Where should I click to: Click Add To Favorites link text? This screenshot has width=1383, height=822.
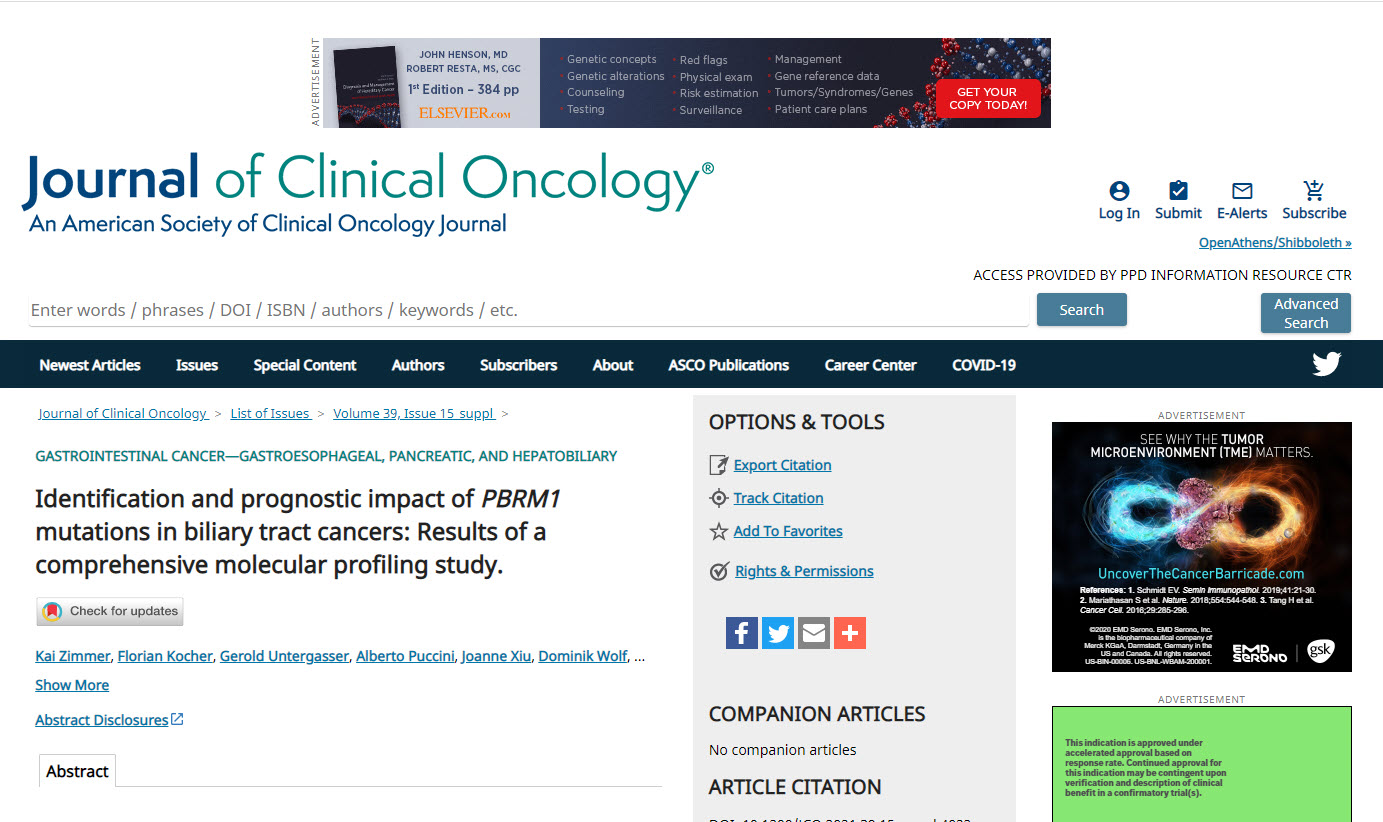[x=788, y=531]
